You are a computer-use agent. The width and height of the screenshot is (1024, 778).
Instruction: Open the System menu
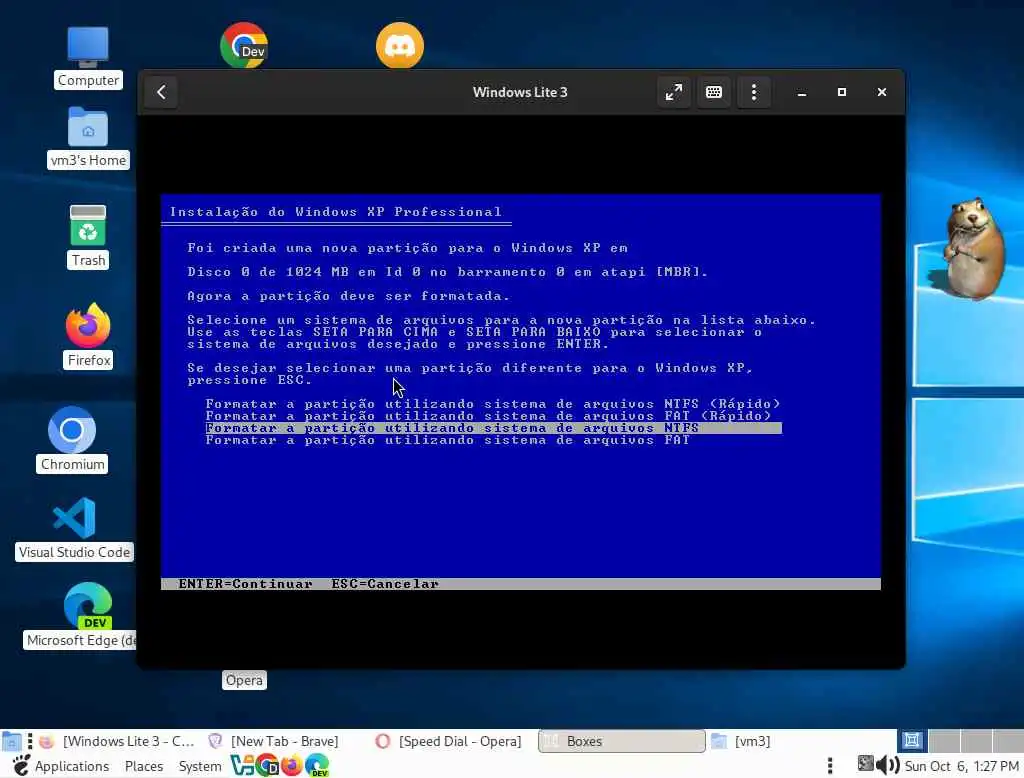(x=200, y=766)
